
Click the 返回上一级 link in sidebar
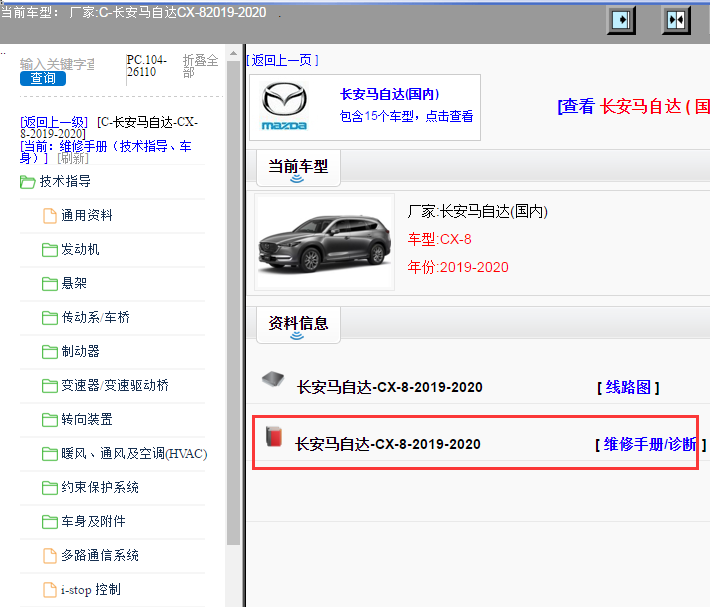[54, 122]
